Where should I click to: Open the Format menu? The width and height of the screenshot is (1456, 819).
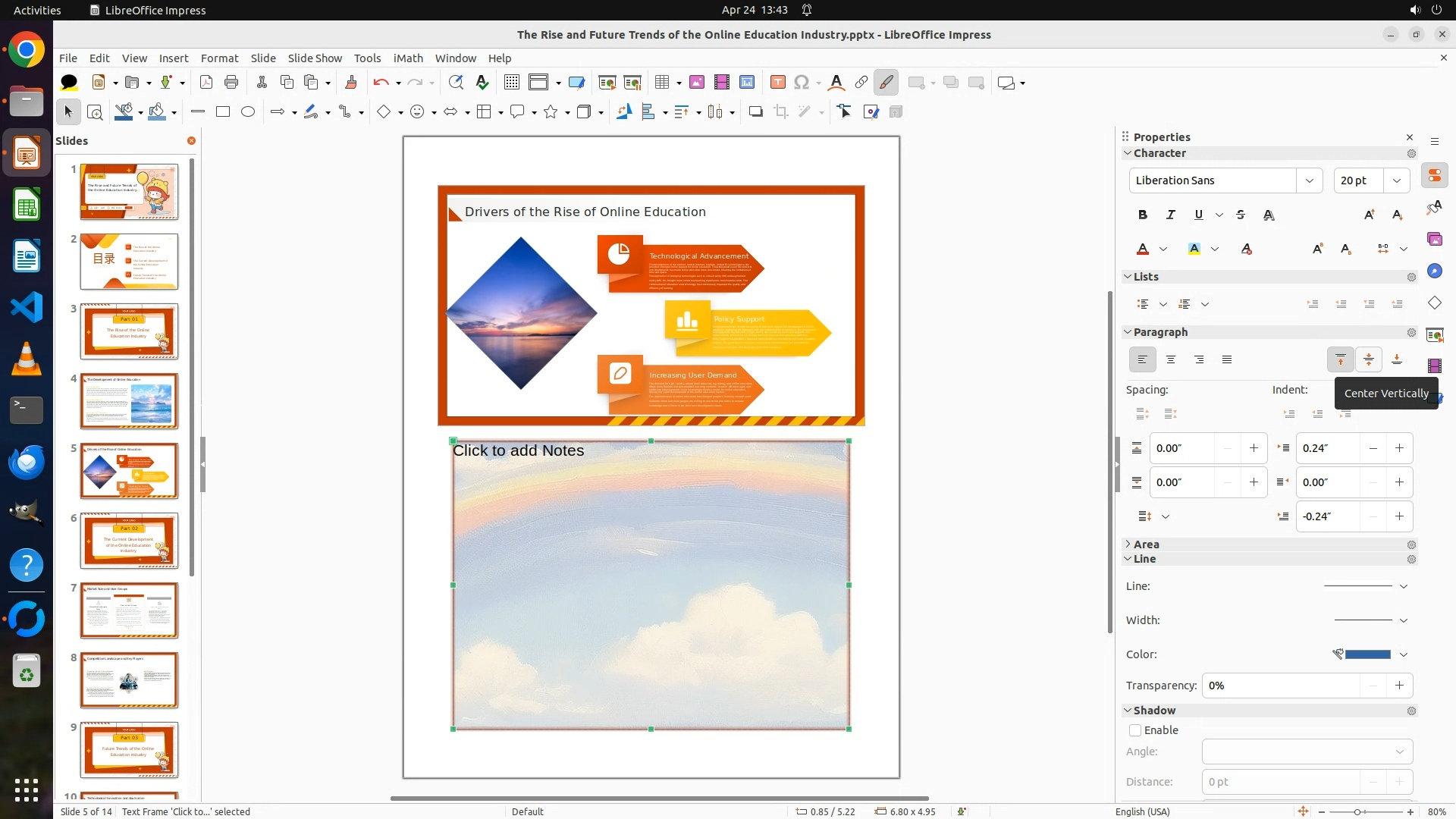(219, 58)
